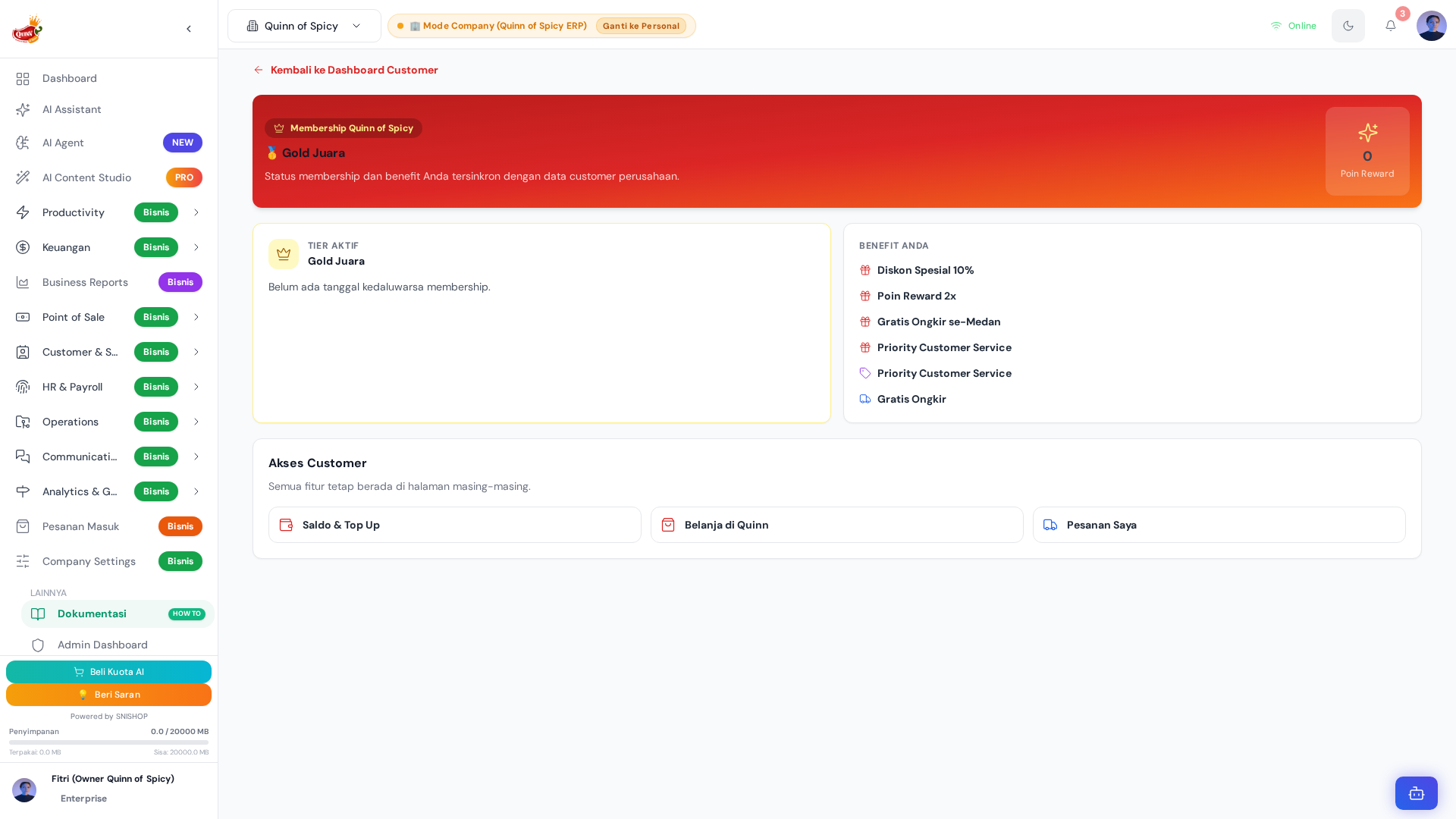Open AI Agent menu item
The image size is (1456, 819).
click(108, 143)
